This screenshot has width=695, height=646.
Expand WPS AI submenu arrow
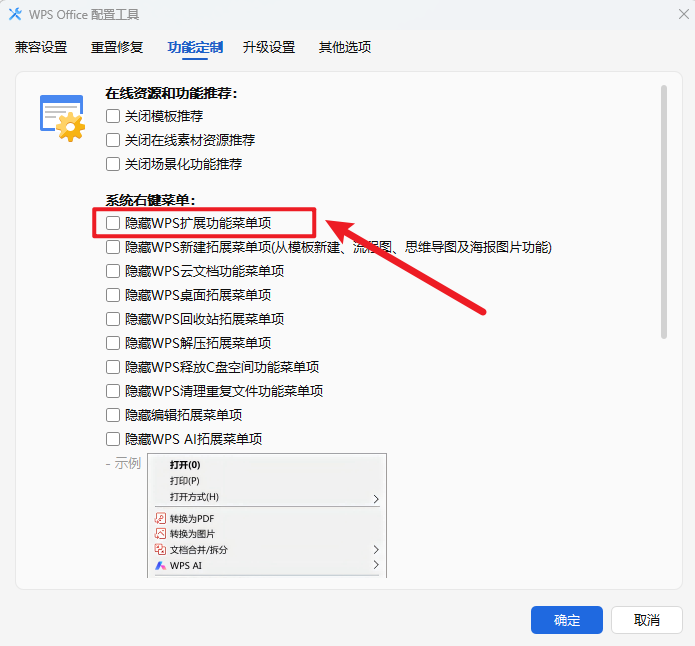tap(376, 565)
